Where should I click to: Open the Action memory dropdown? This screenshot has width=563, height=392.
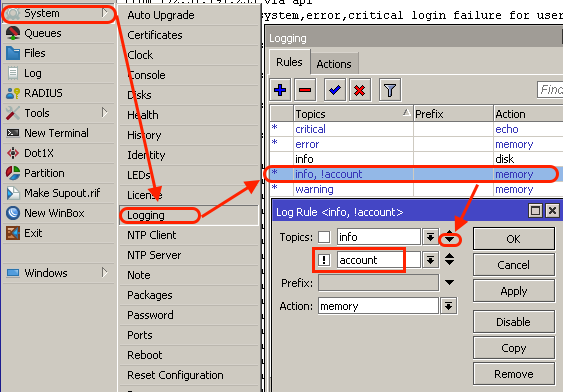[448, 306]
